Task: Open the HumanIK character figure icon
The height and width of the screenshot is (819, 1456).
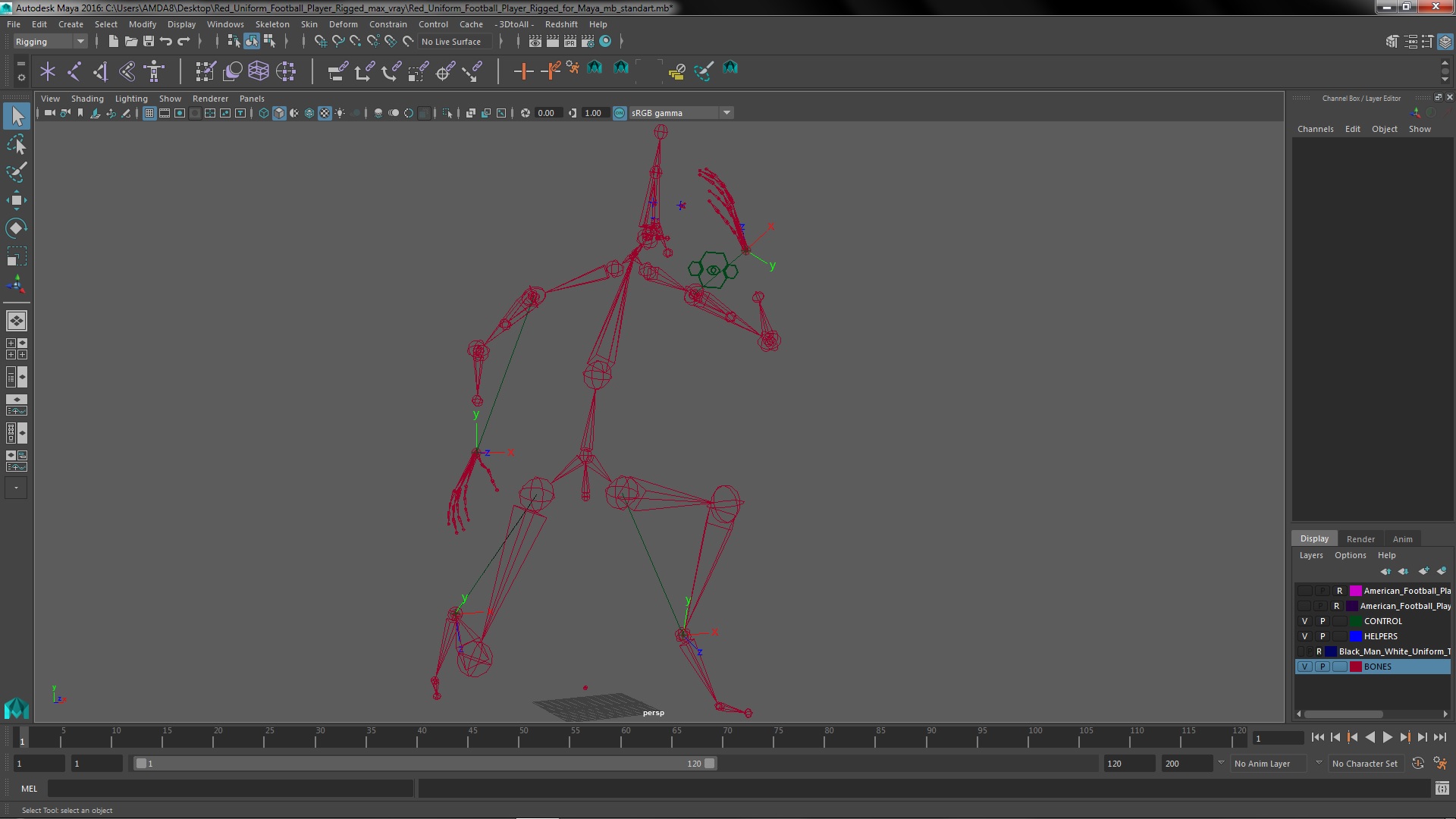Action: click(x=154, y=71)
